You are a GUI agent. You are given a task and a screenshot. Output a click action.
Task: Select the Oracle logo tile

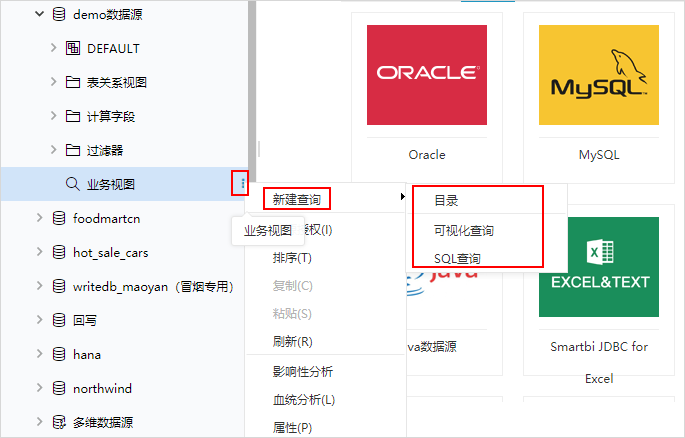tap(427, 75)
